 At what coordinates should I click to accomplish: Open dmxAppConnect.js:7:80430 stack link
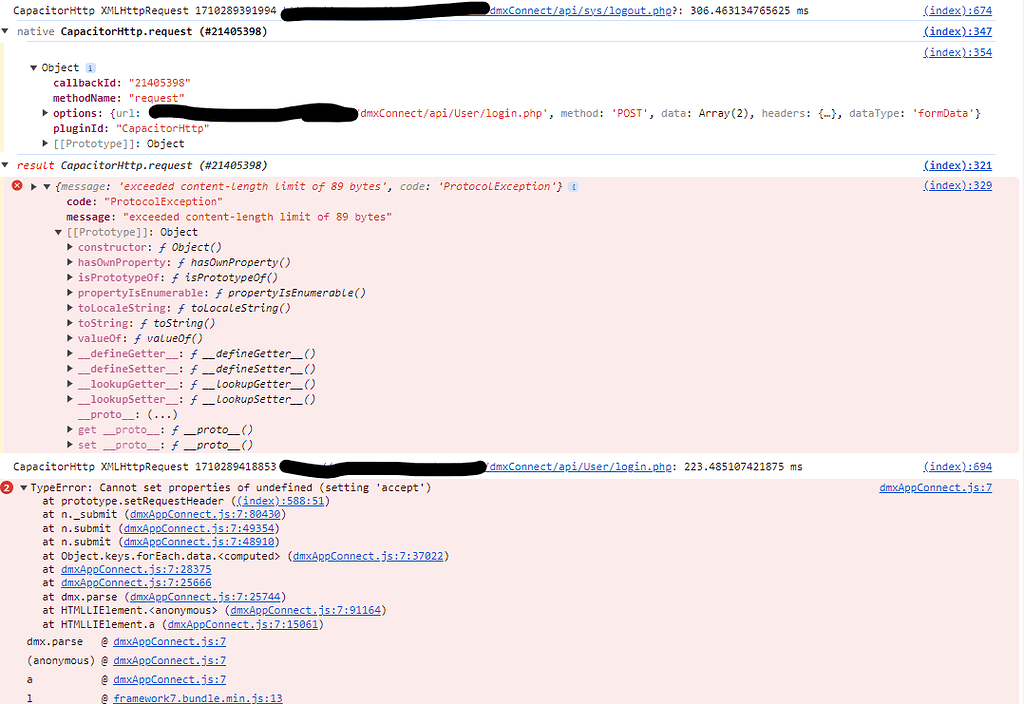[x=205, y=515]
